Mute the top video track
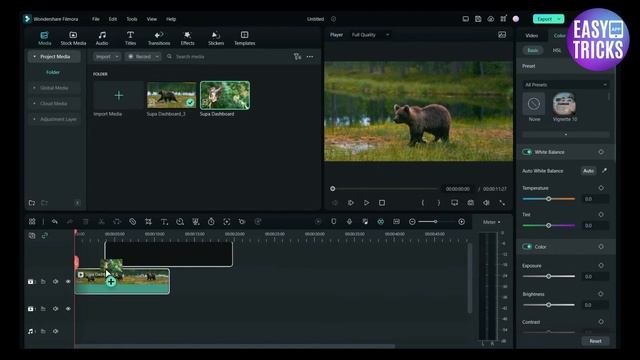 [x=56, y=282]
